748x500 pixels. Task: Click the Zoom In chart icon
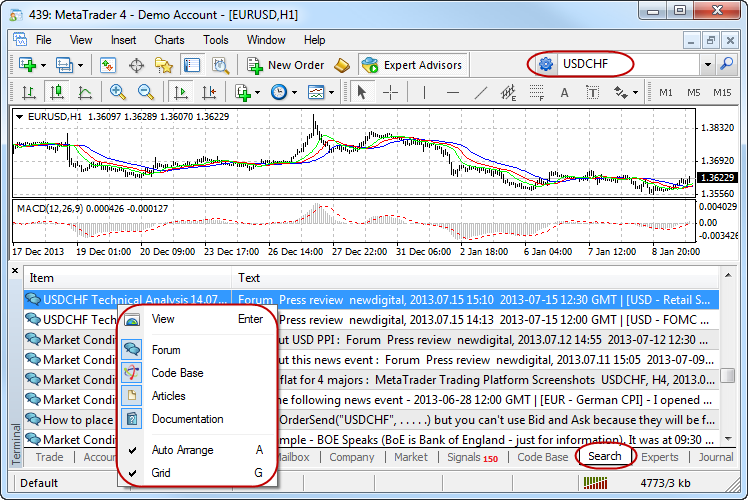pyautogui.click(x=118, y=92)
